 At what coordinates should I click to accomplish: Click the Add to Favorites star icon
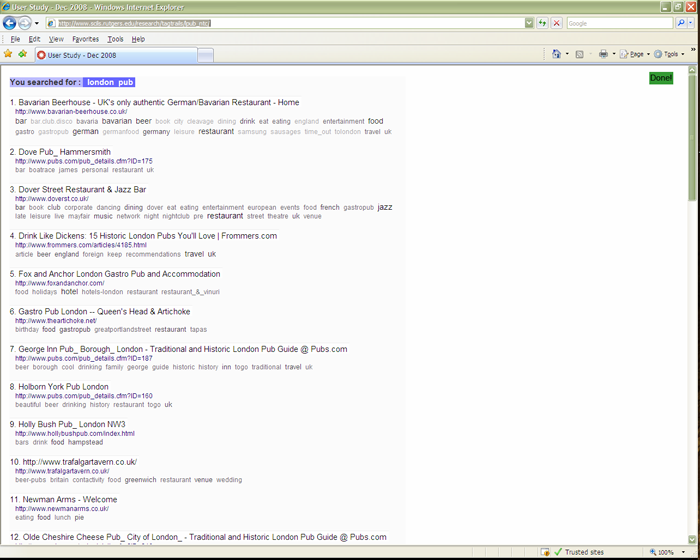tap(22, 54)
